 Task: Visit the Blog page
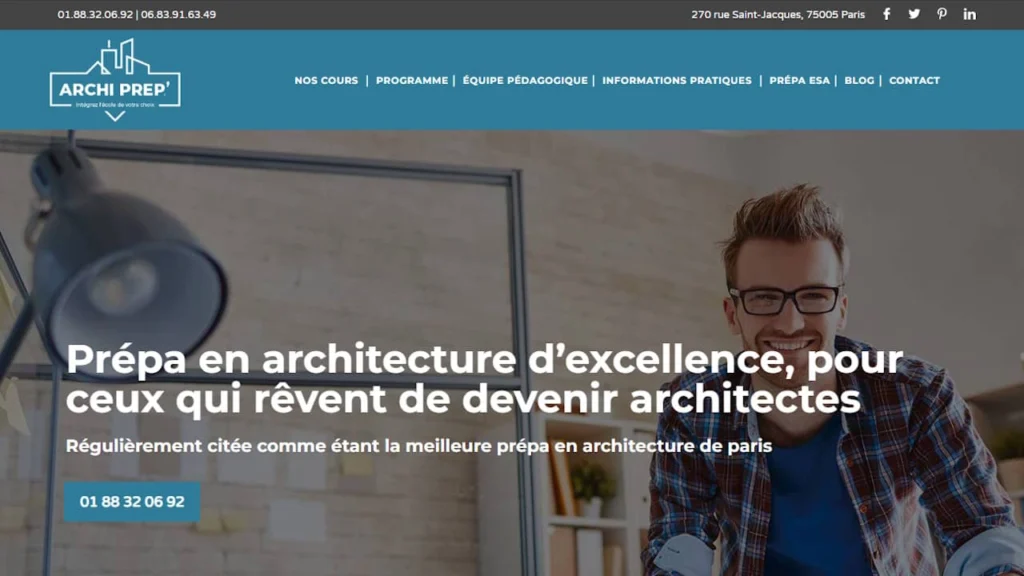click(859, 80)
